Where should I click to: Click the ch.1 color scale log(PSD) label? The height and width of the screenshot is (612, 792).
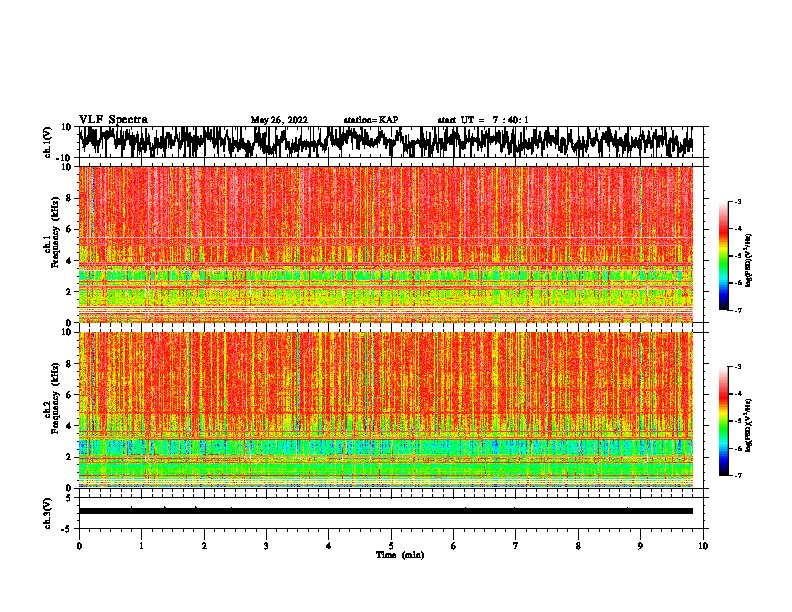(x=749, y=260)
